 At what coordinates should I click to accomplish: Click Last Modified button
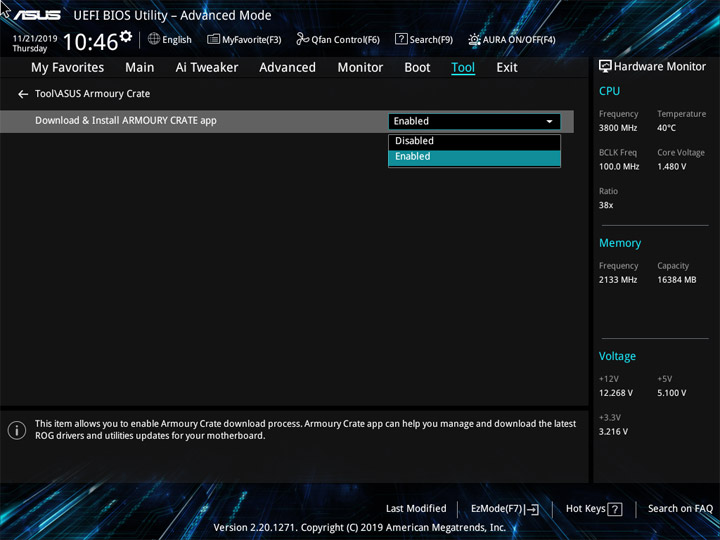pos(416,509)
